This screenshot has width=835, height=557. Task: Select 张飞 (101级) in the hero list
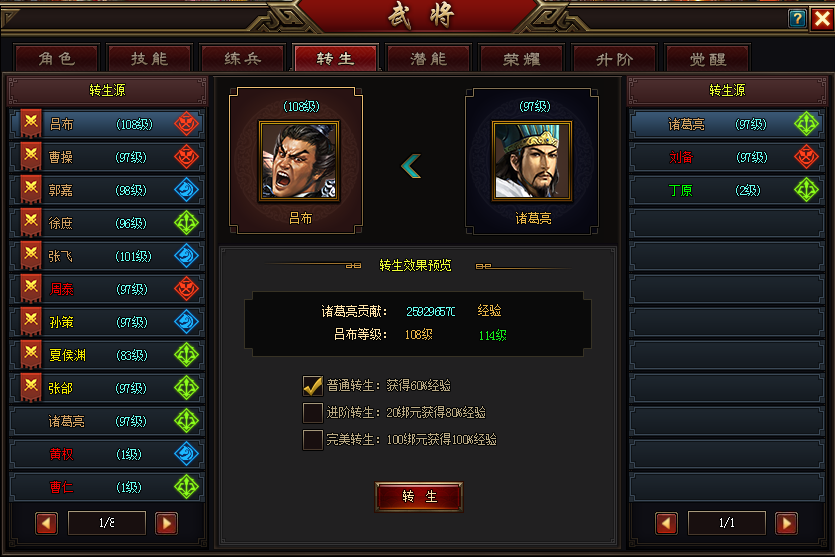[x=107, y=256]
